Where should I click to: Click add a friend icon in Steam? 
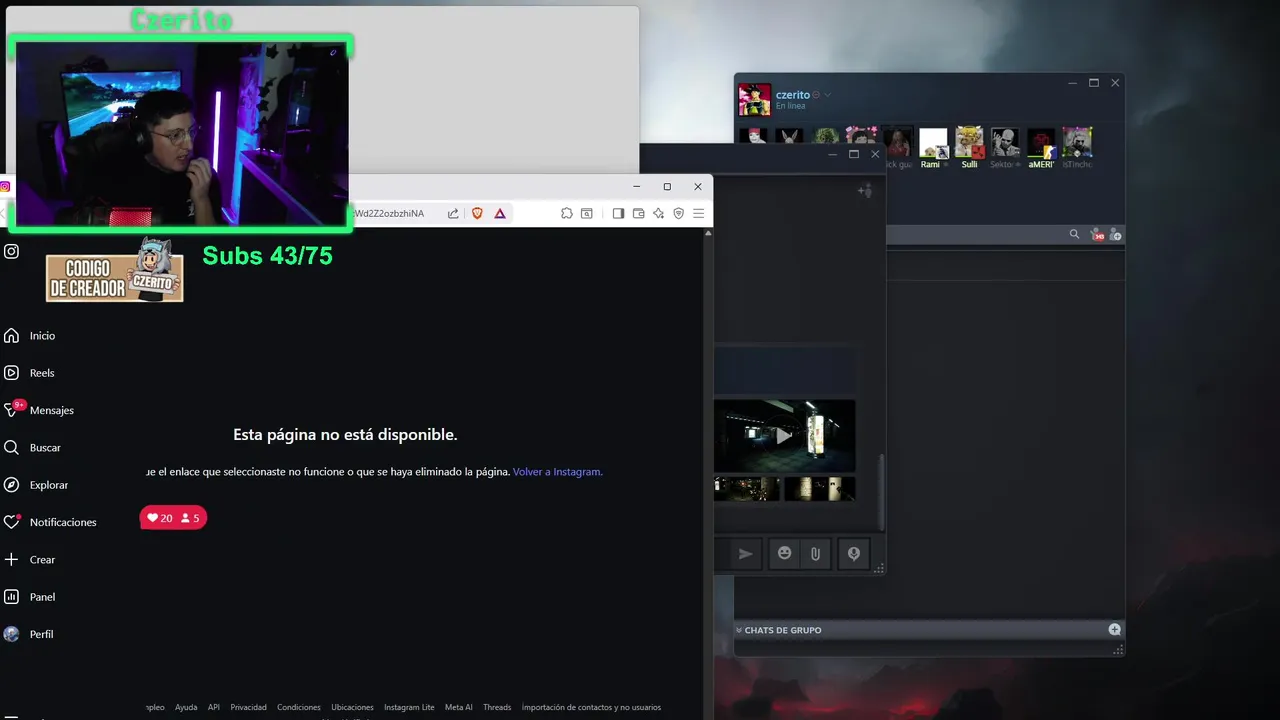(x=1115, y=234)
